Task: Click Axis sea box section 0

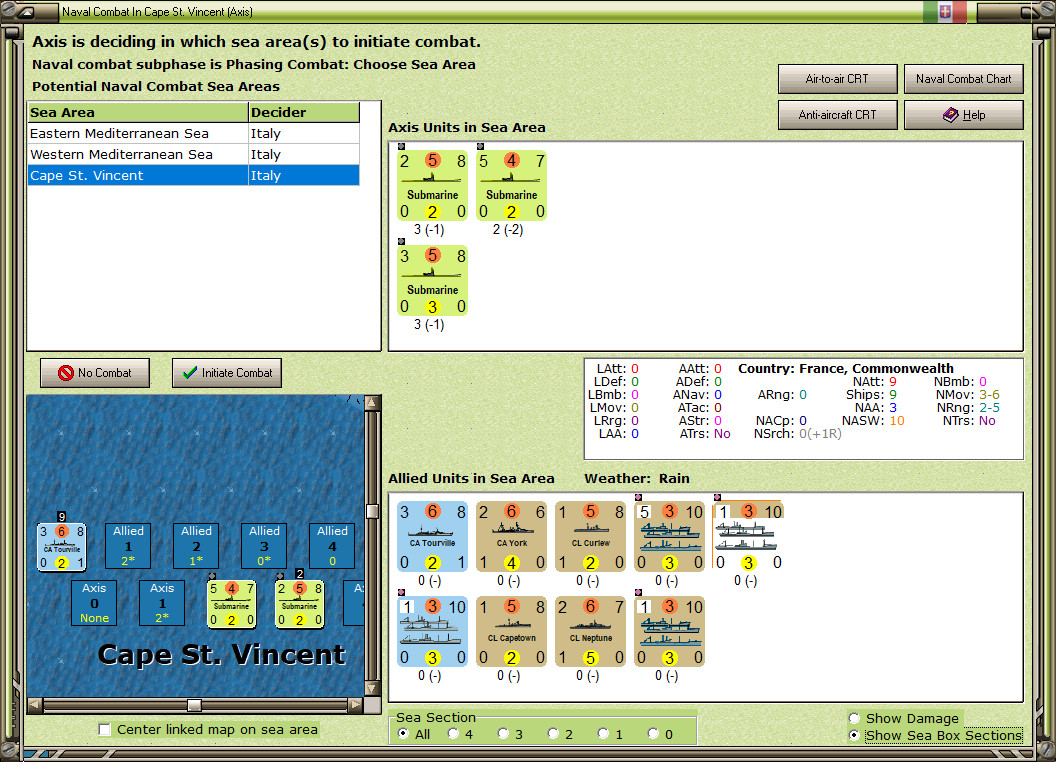Action: [94, 603]
